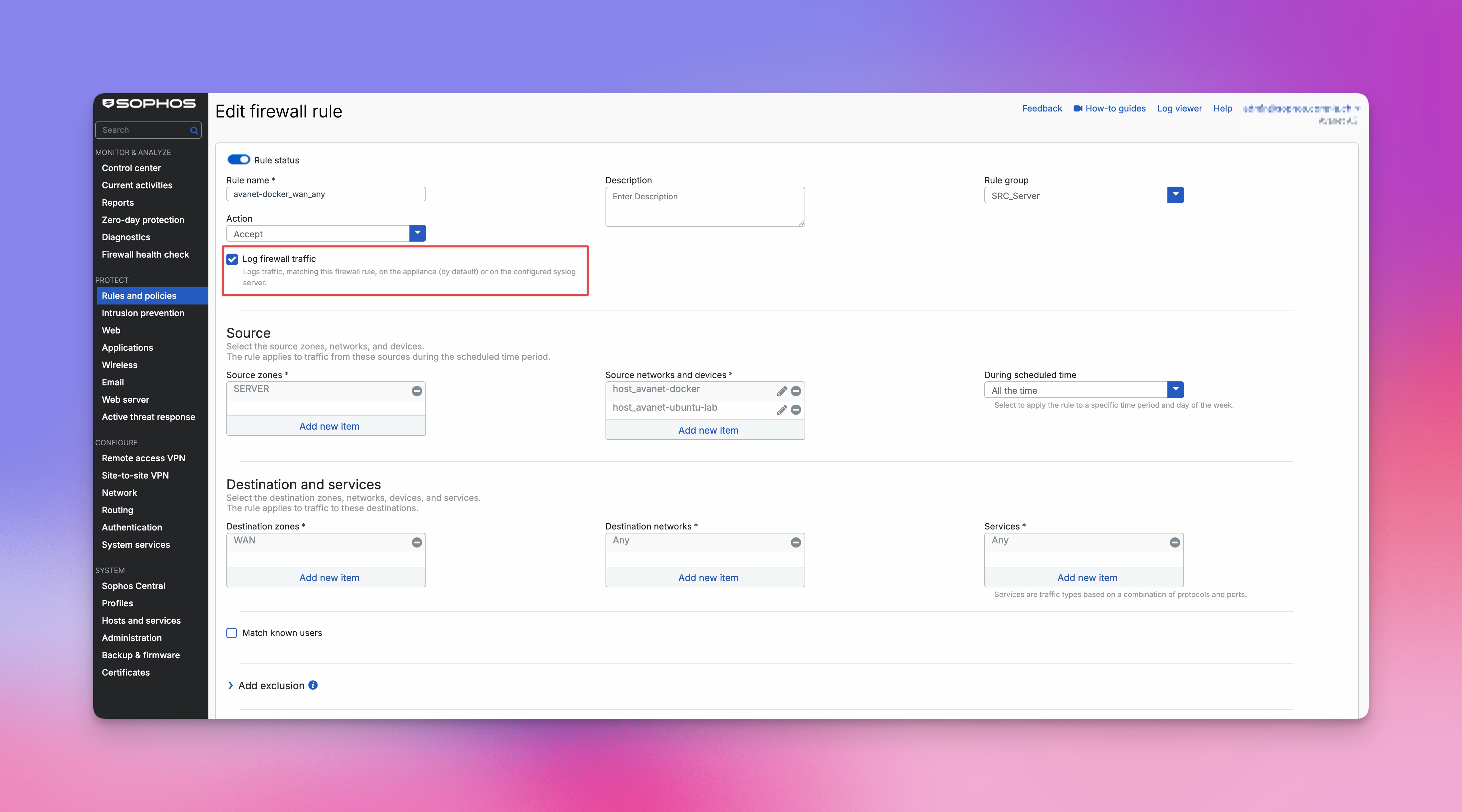The image size is (1462, 812).
Task: Open During scheduled time dropdown
Action: pos(1175,389)
